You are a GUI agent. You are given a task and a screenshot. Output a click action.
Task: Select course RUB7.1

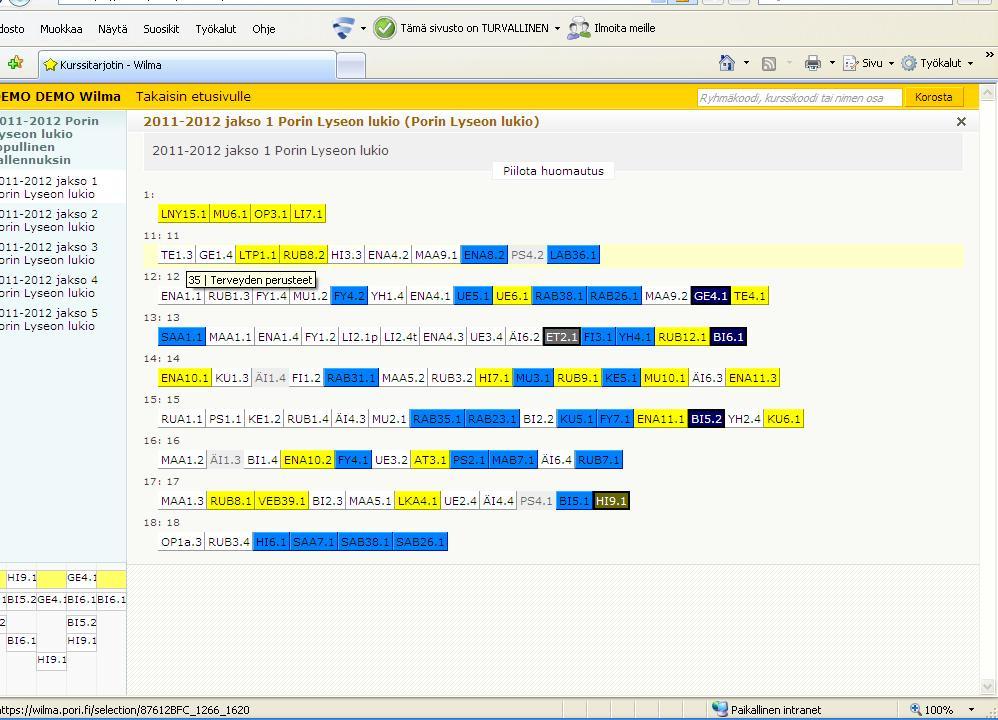[599, 460]
